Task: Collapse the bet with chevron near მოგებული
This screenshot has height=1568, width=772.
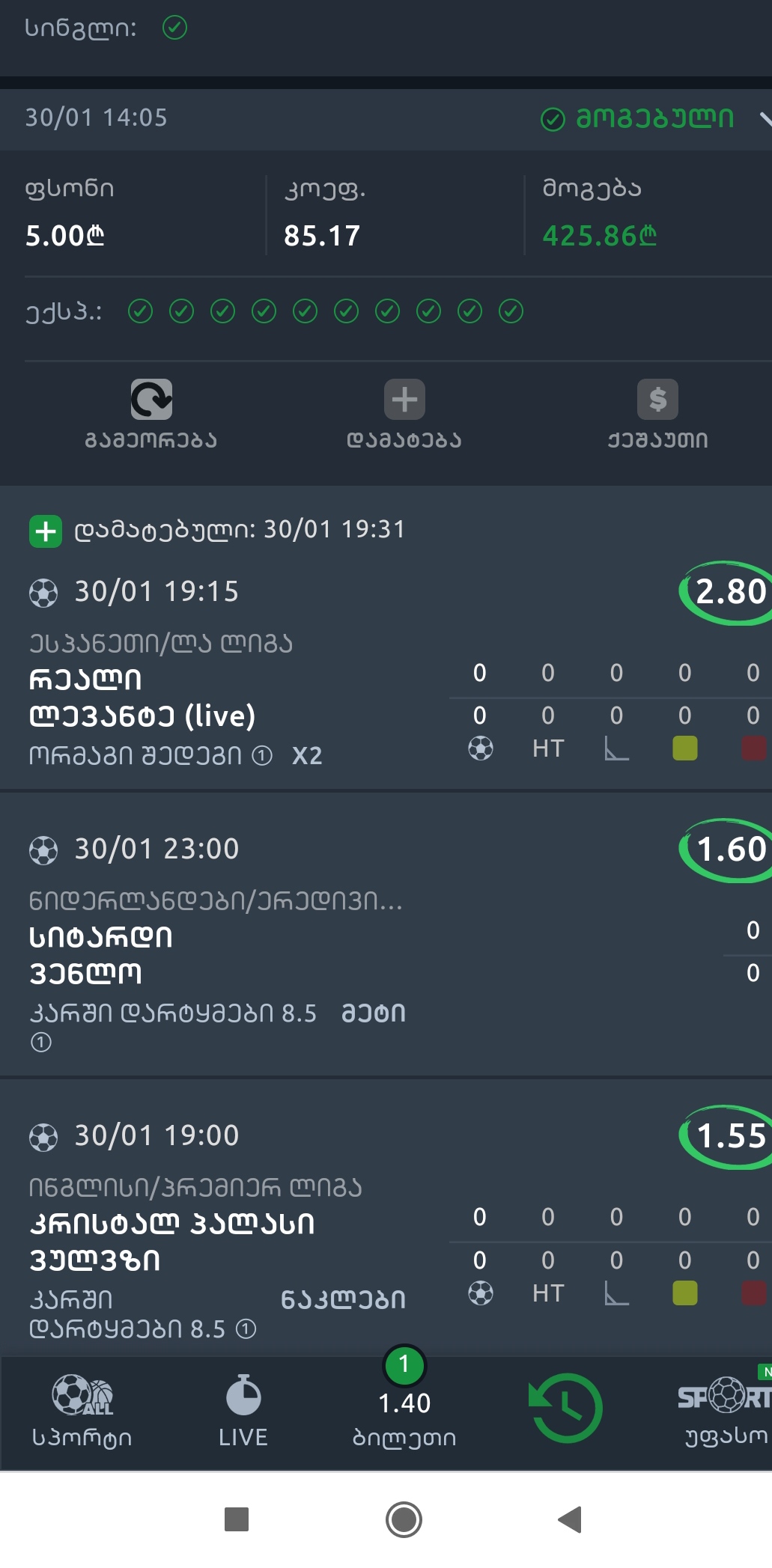Action: pos(764,118)
